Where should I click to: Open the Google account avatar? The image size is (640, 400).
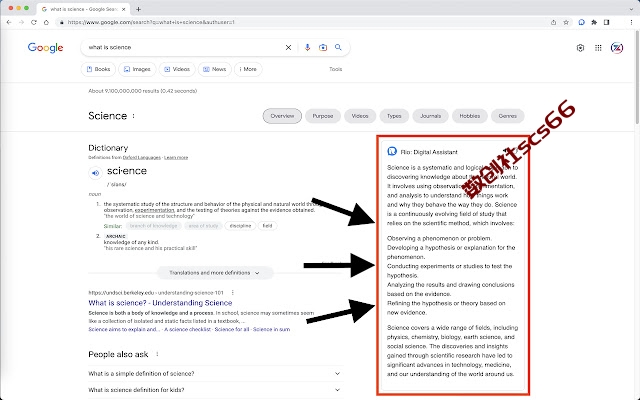click(x=617, y=48)
